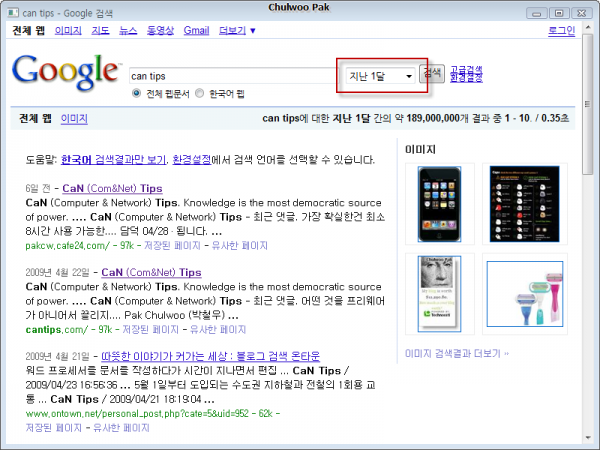Image resolution: width=600 pixels, height=450 pixels.
Task: Click the search button next to dropdown
Action: click(432, 73)
